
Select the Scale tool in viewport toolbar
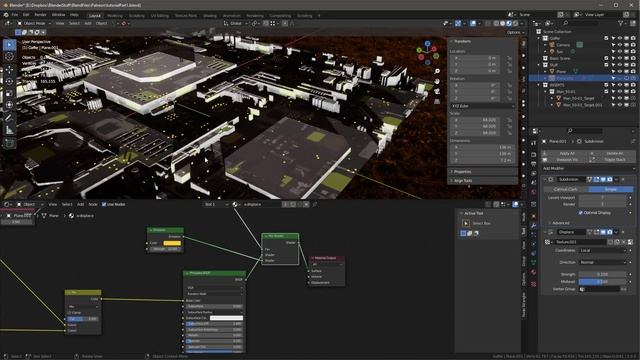click(9, 93)
